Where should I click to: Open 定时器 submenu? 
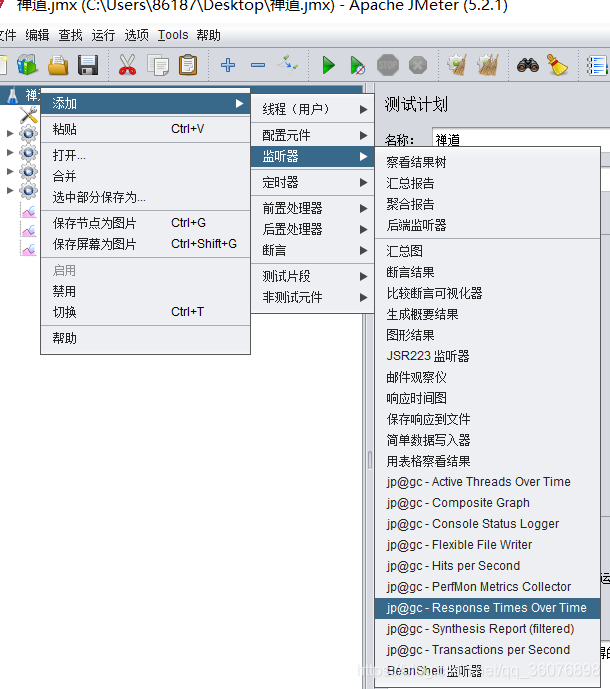click(312, 182)
